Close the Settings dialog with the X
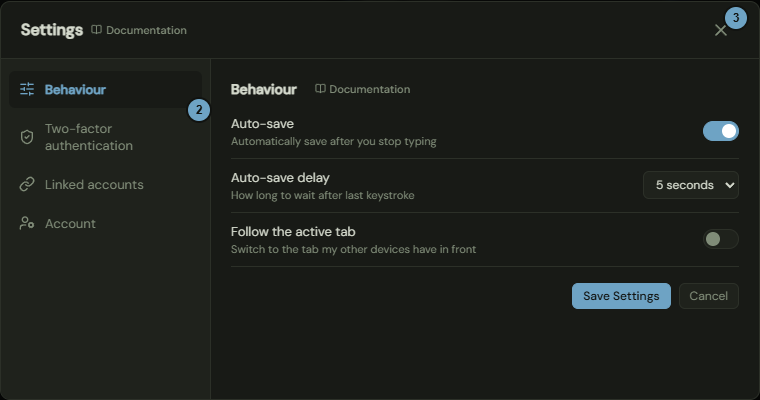The width and height of the screenshot is (760, 400). pos(721,30)
